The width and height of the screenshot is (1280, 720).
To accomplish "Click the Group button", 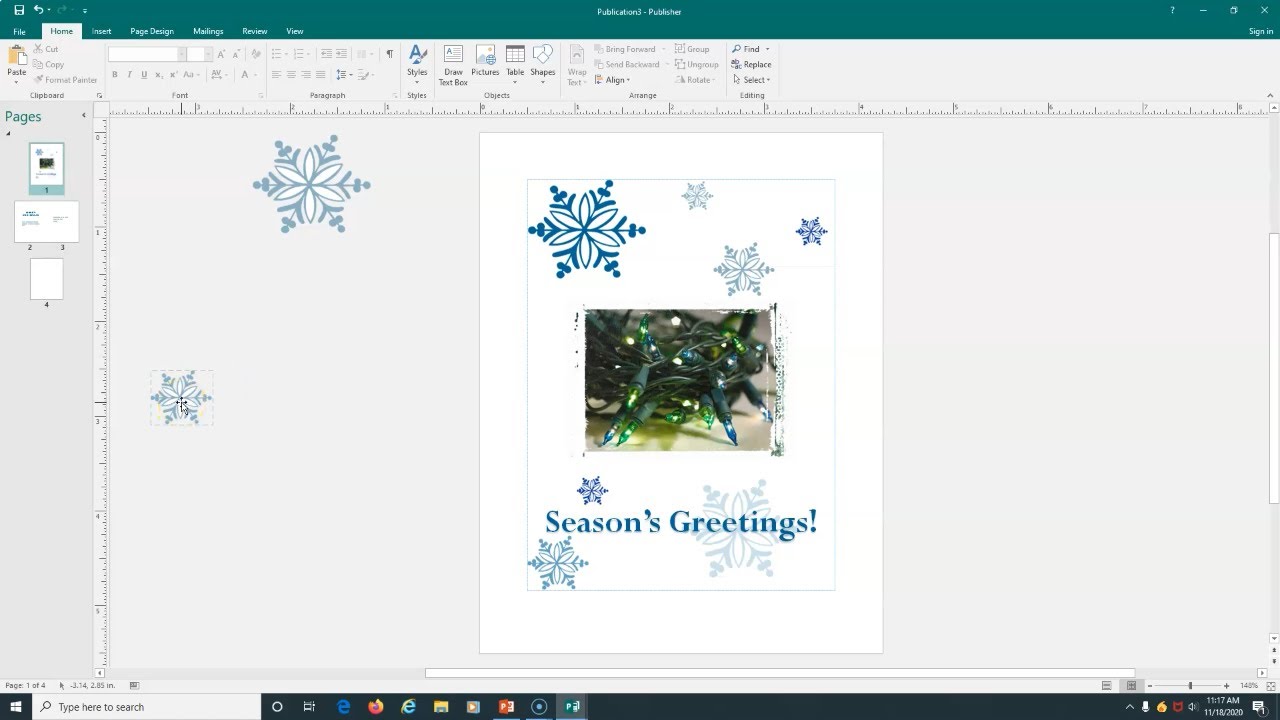I will pyautogui.click(x=692, y=49).
